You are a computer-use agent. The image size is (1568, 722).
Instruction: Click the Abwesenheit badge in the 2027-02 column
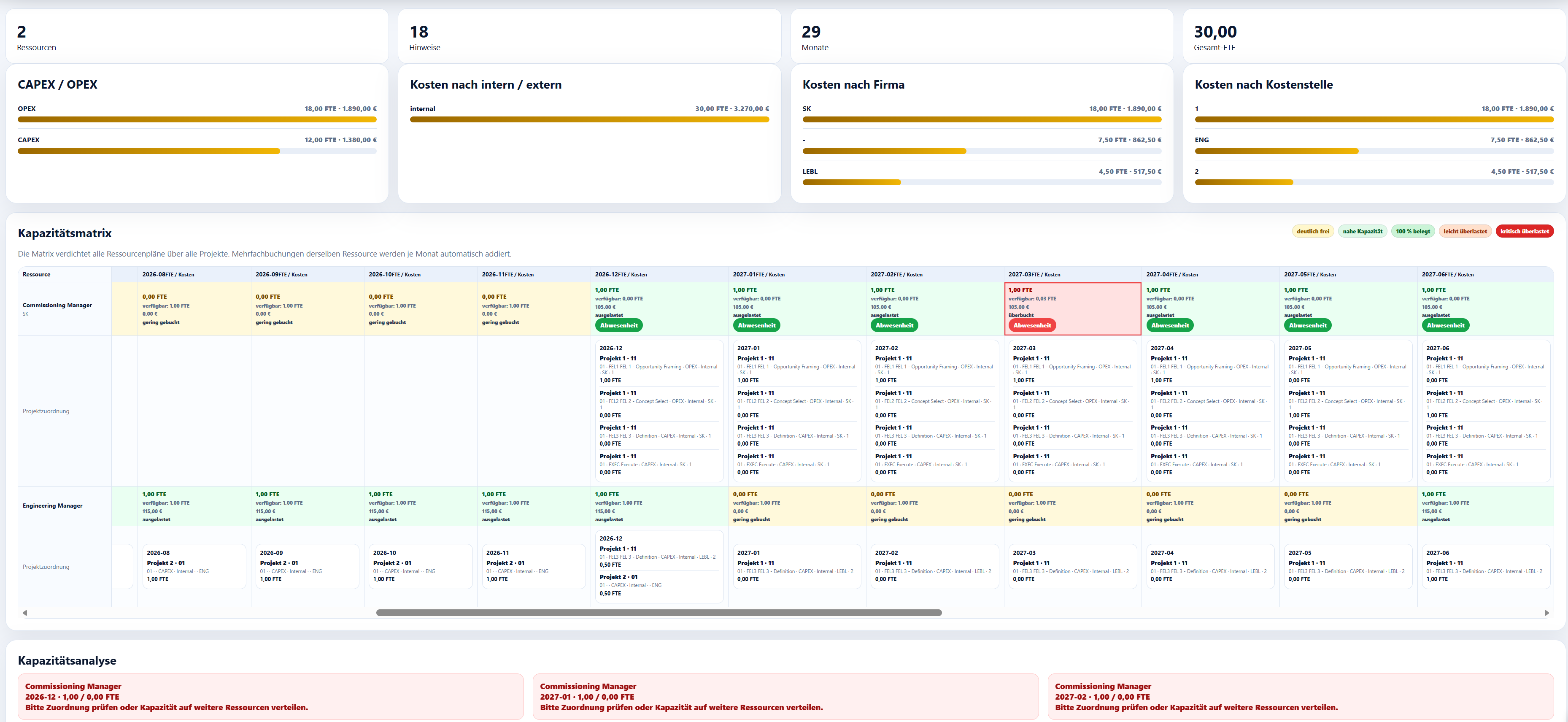click(894, 325)
